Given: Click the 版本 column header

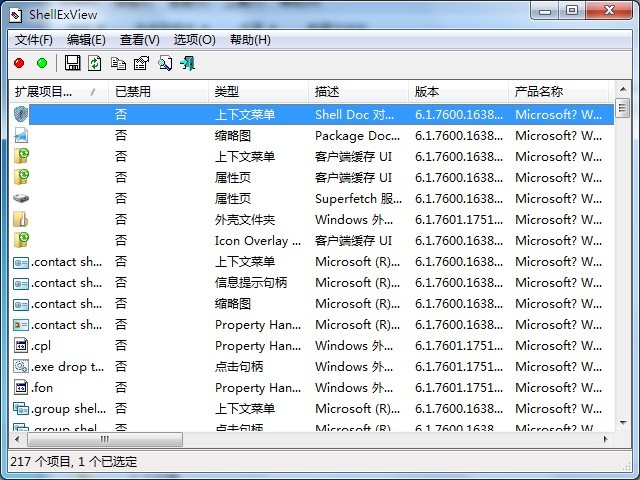Looking at the screenshot, I should coord(427,92).
